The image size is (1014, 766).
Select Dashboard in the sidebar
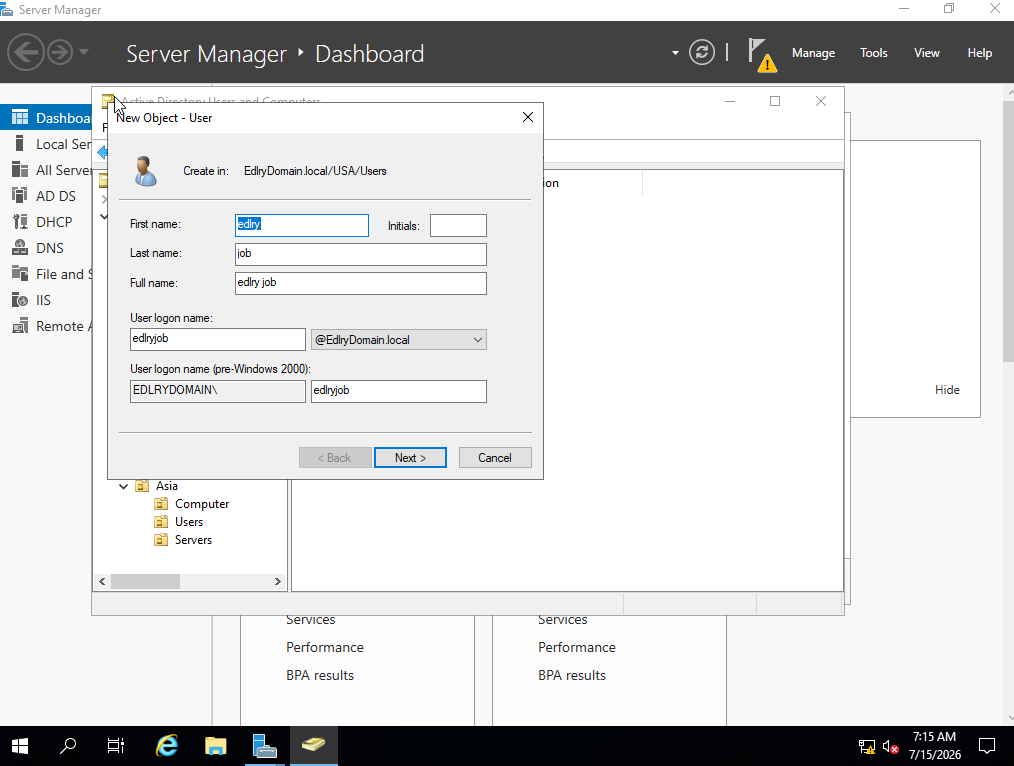pyautogui.click(x=47, y=118)
